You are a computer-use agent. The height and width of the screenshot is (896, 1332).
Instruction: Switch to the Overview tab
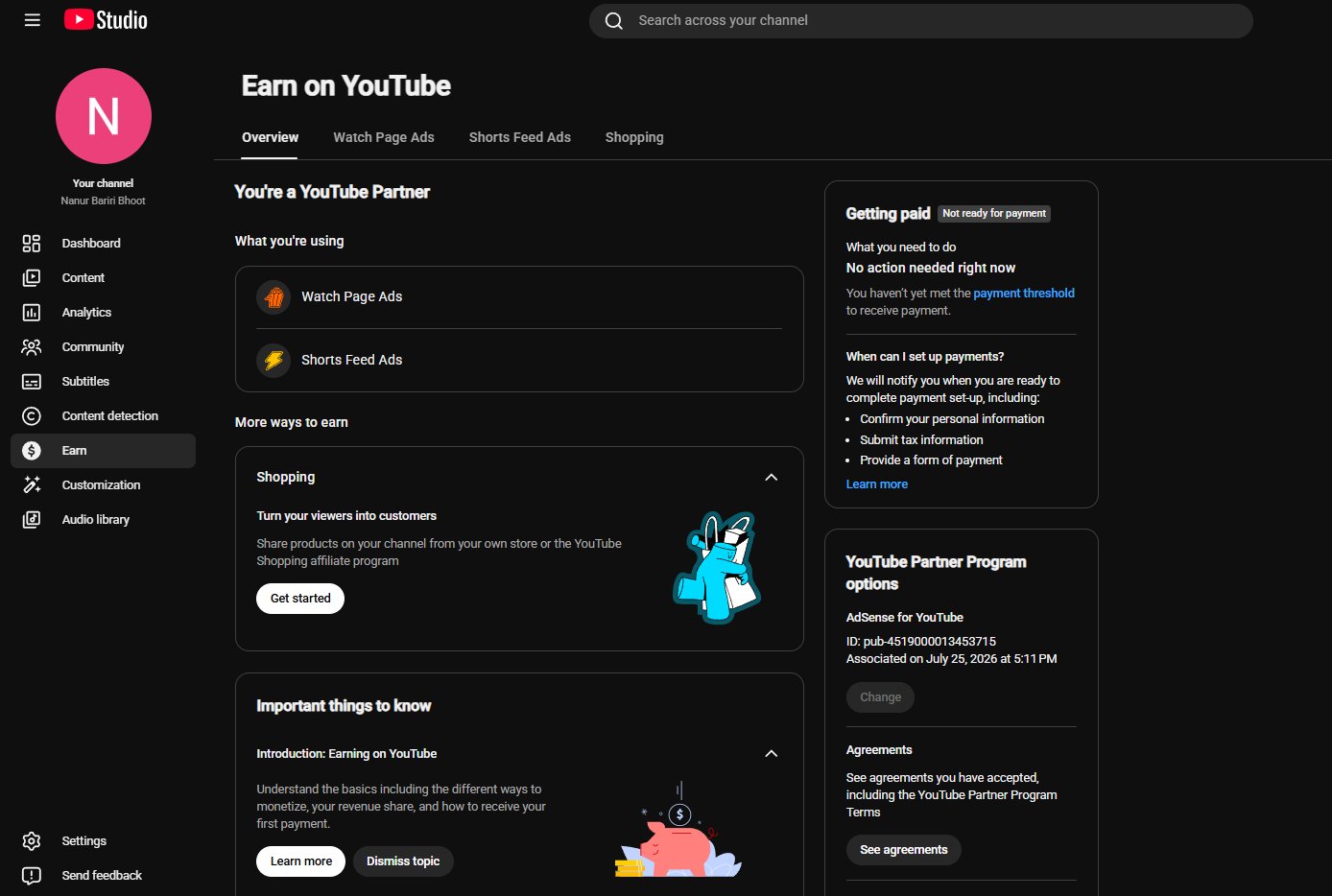(270, 137)
